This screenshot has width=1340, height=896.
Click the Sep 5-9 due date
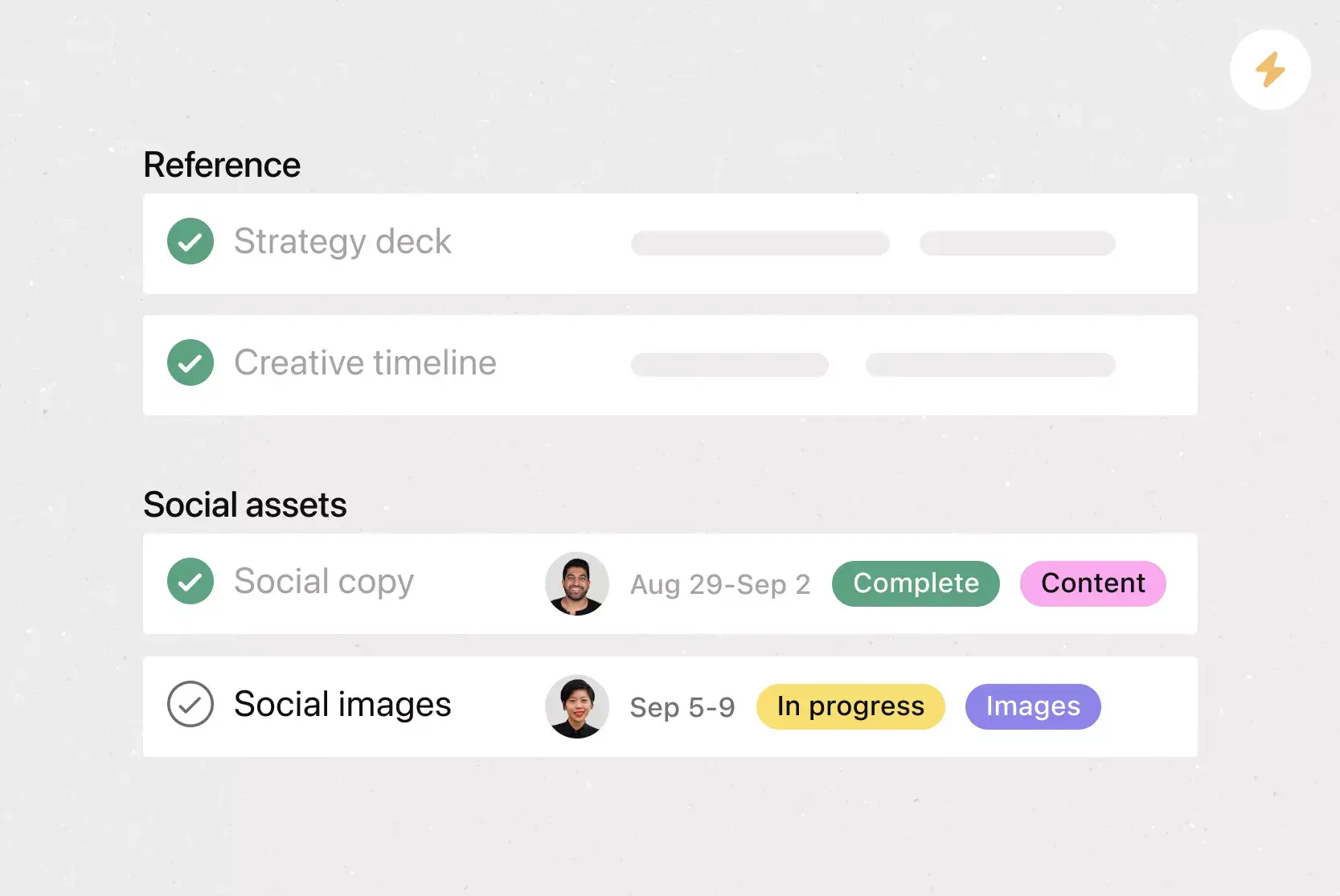(682, 707)
